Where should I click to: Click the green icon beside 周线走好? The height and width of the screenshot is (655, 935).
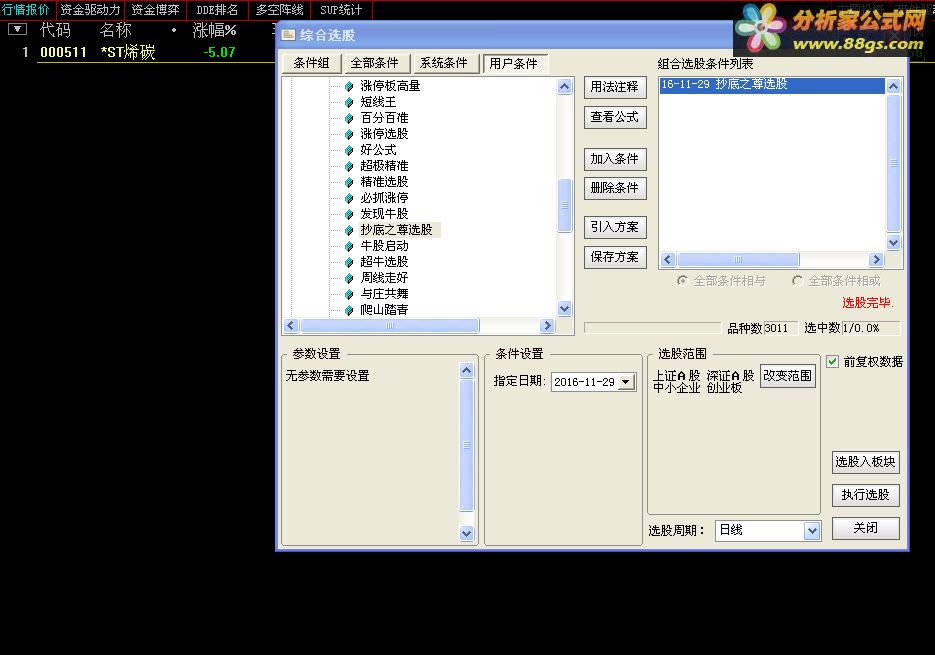pos(349,279)
